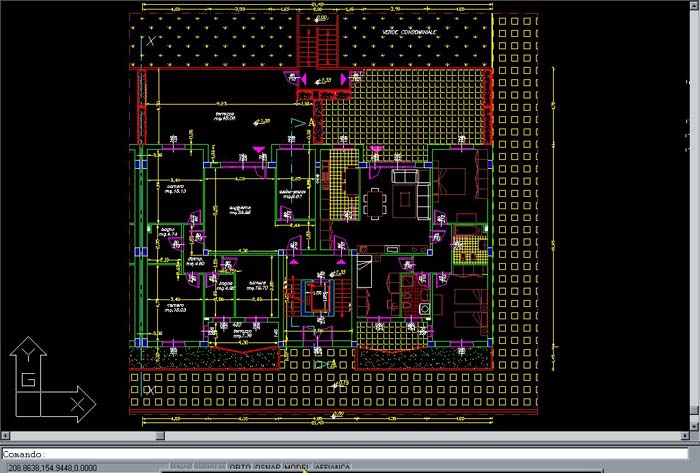Select the section marker A arrow symbol

298,122
